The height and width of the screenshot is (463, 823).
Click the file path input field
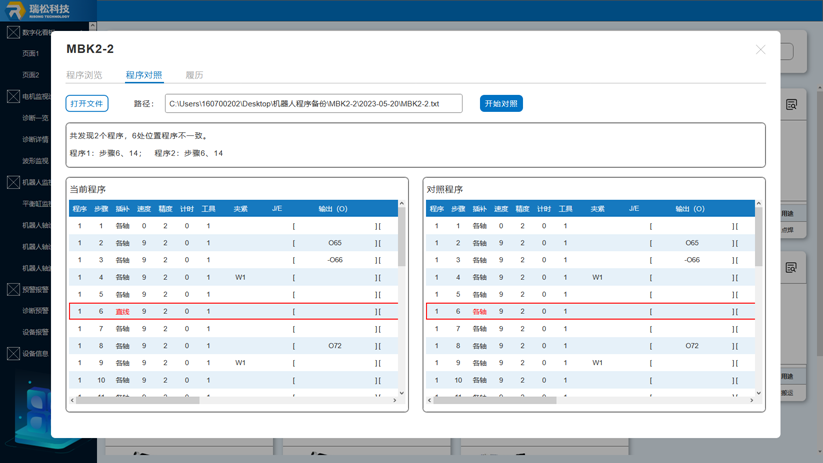pos(313,103)
